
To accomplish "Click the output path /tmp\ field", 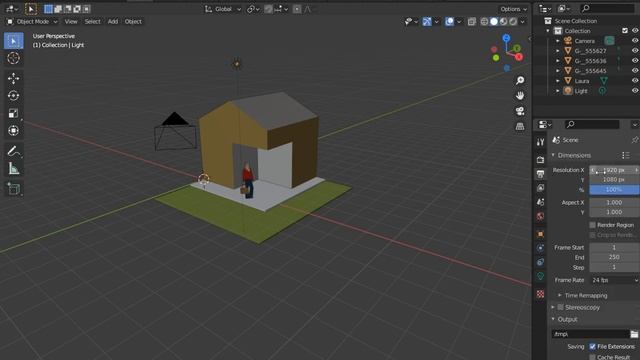I will pyautogui.click(x=590, y=334).
